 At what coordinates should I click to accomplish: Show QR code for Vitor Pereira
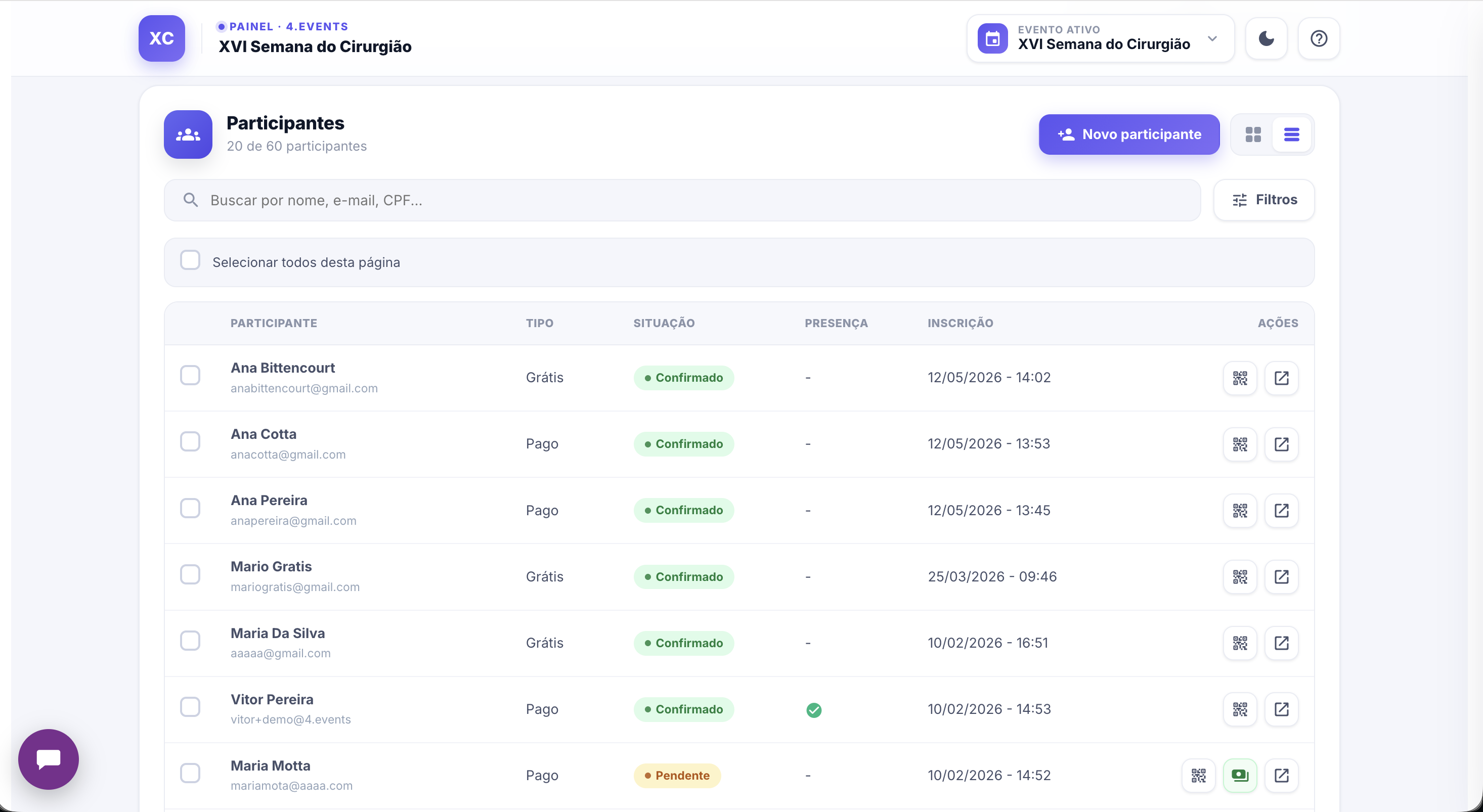[x=1240, y=709]
